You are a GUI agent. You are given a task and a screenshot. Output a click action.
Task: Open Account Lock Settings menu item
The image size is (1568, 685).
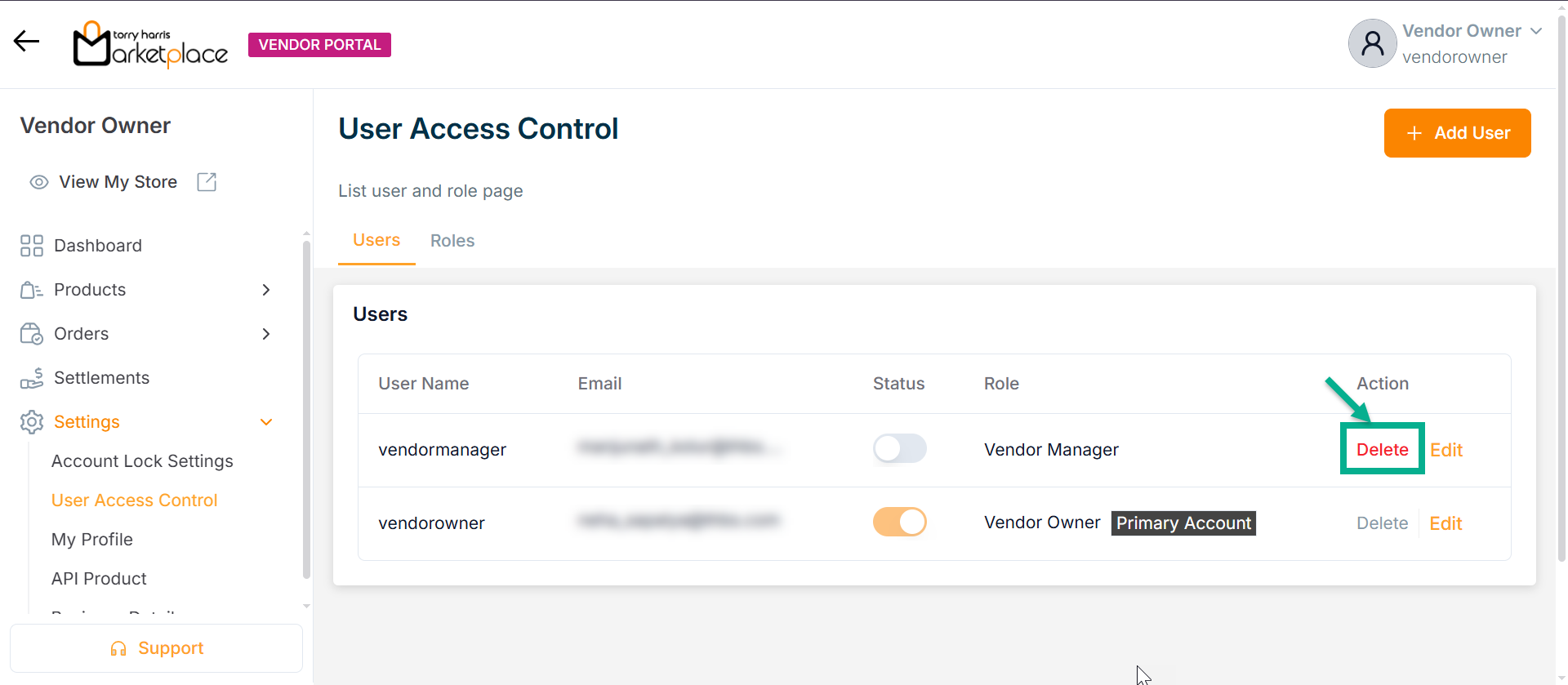tap(142, 461)
